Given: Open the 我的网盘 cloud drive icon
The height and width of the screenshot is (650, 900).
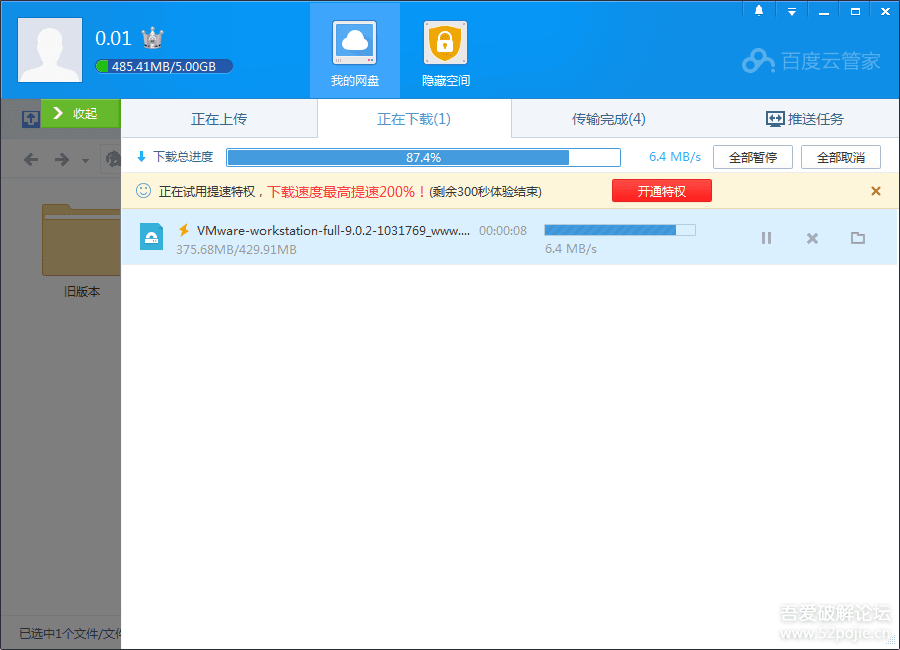Looking at the screenshot, I should (x=355, y=52).
